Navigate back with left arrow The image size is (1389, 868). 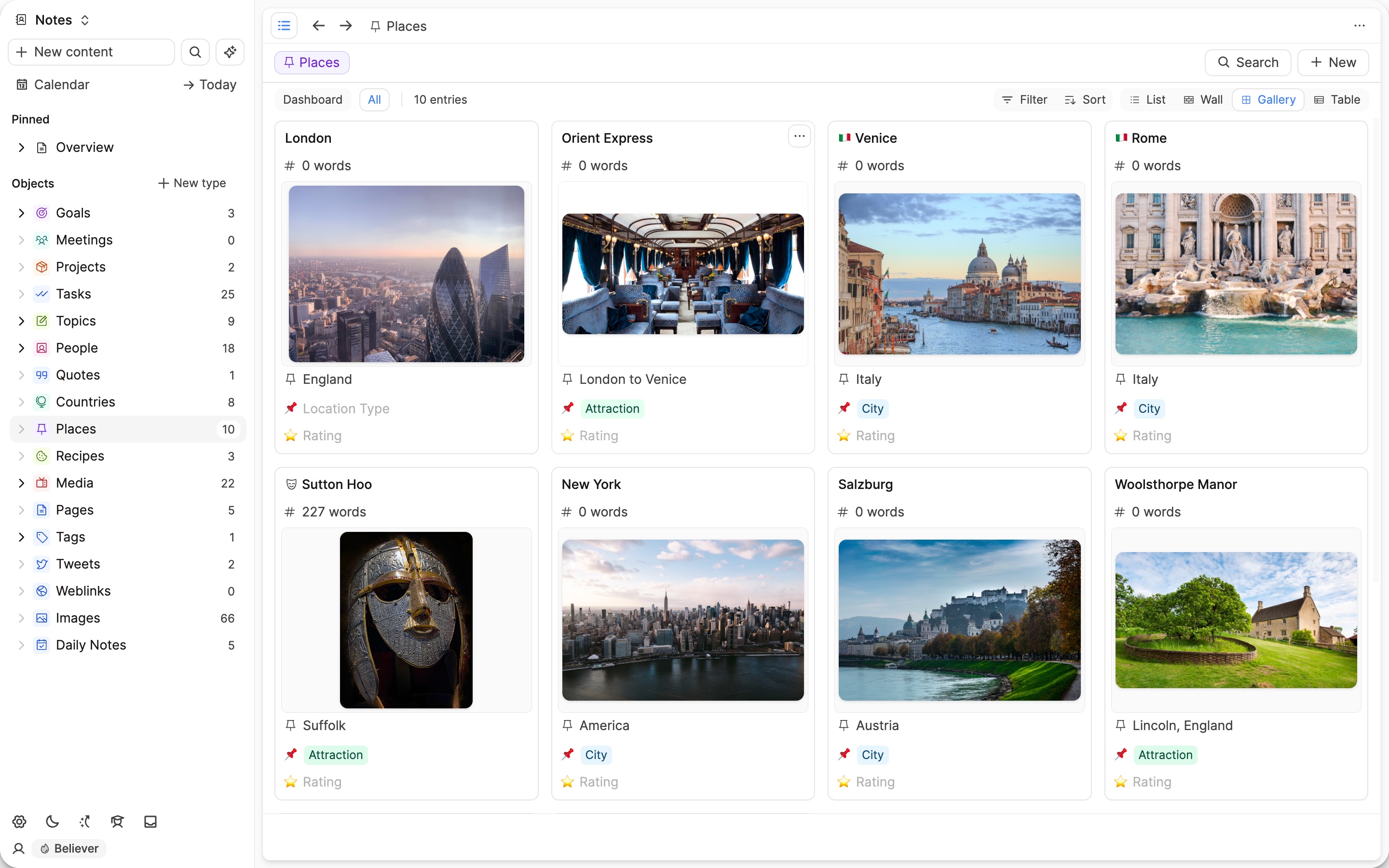[318, 26]
